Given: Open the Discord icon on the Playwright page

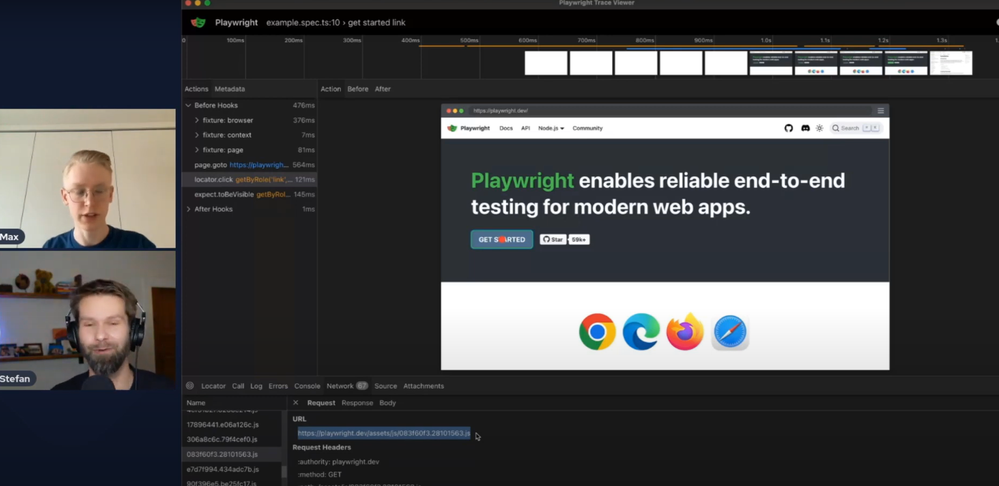Looking at the screenshot, I should point(805,128).
